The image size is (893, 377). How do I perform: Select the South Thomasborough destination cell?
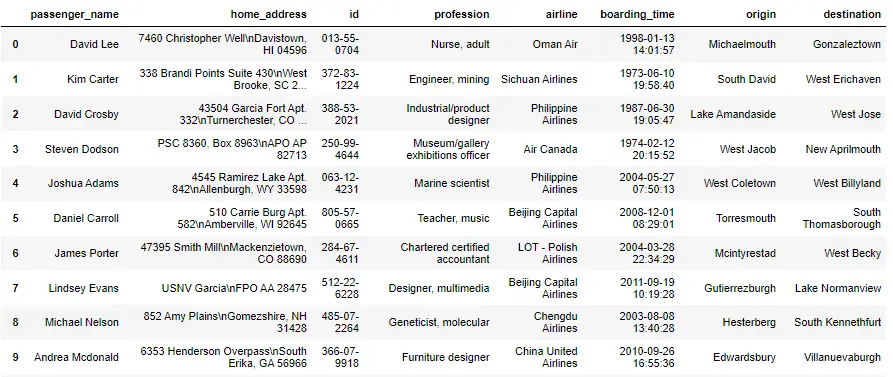(x=842, y=218)
